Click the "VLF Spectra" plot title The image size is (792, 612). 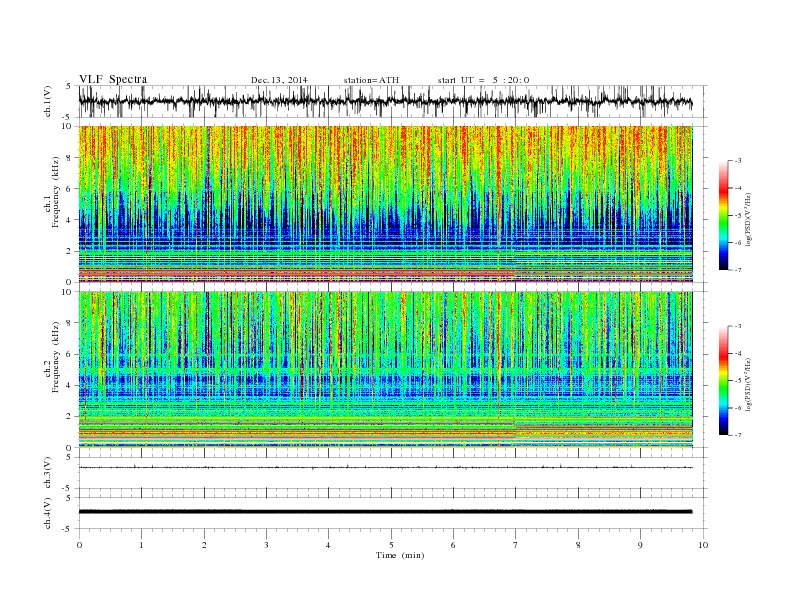tap(113, 79)
